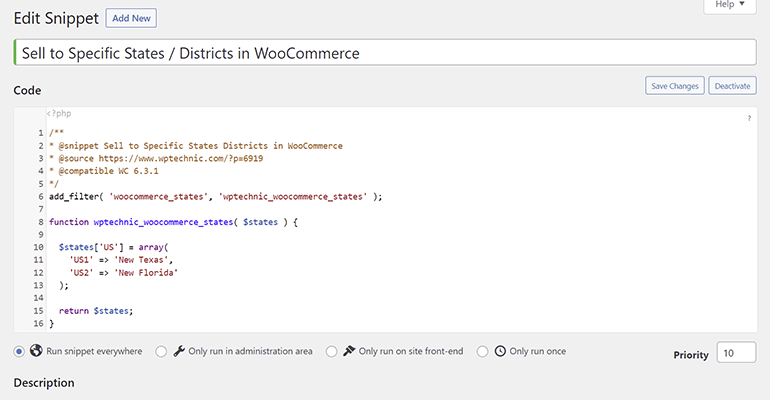Click the @snippet comment line
The height and width of the screenshot is (400, 770).
pyautogui.click(x=195, y=145)
